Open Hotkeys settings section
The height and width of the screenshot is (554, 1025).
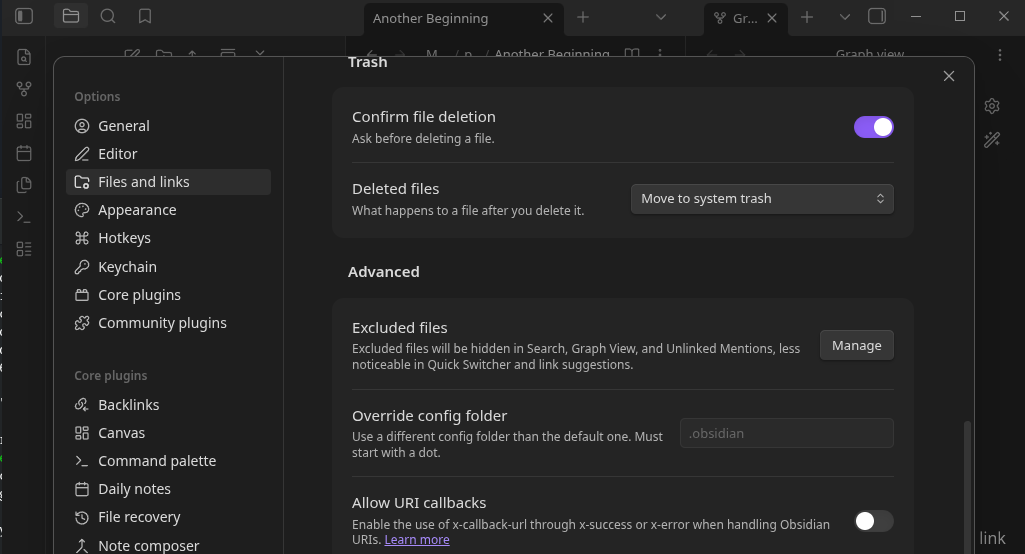[124, 238]
